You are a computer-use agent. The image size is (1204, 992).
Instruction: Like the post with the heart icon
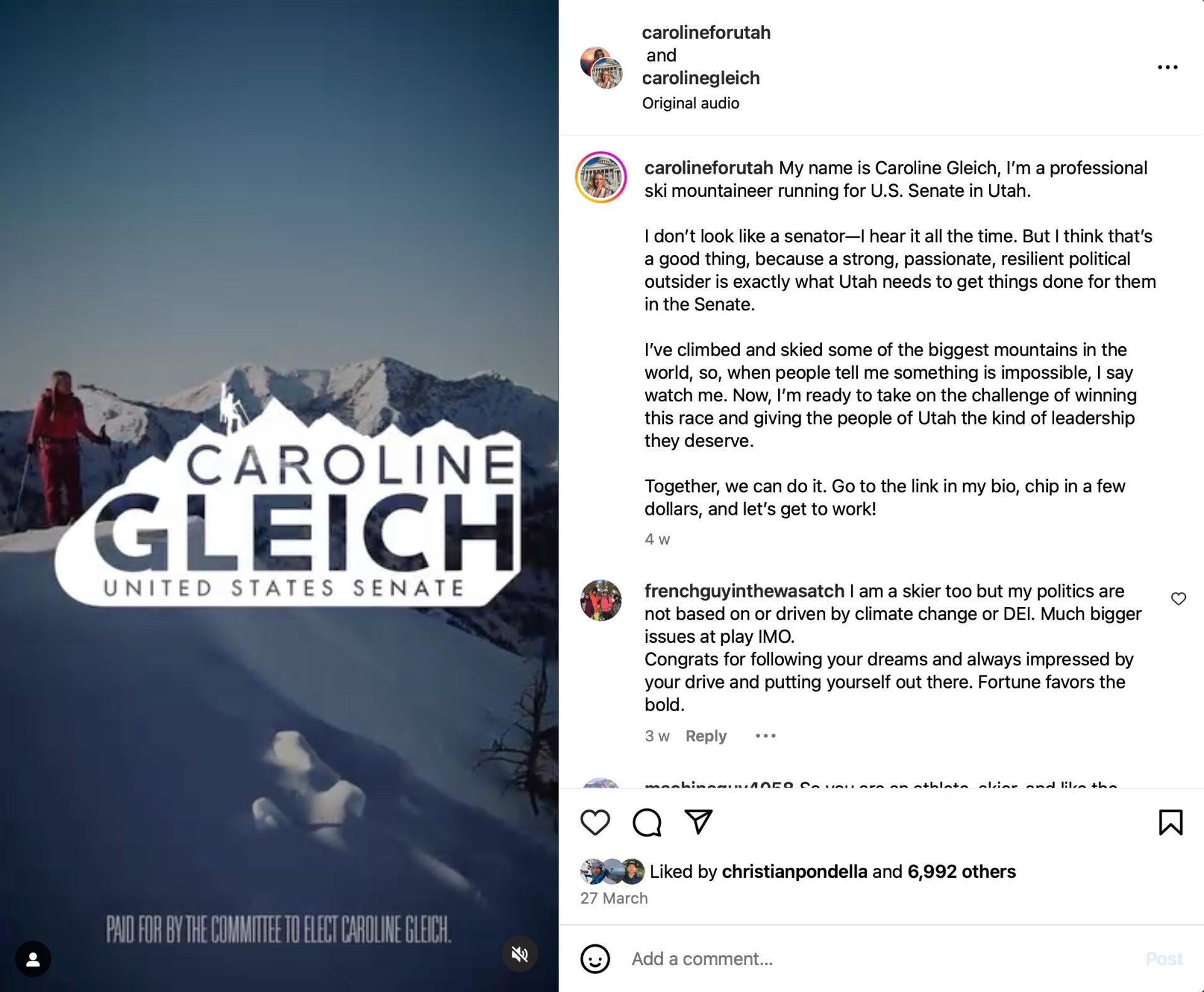594,822
